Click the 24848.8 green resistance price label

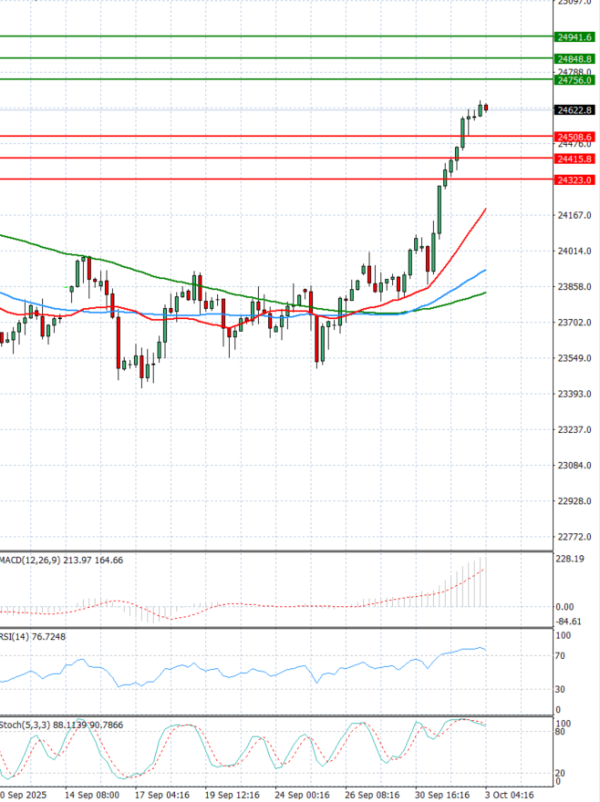(x=575, y=59)
